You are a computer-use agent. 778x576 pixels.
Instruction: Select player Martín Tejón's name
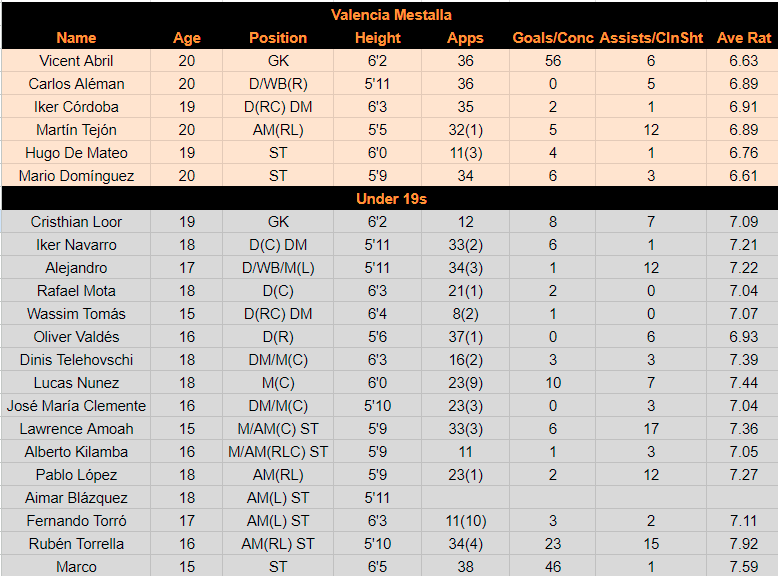(x=76, y=130)
